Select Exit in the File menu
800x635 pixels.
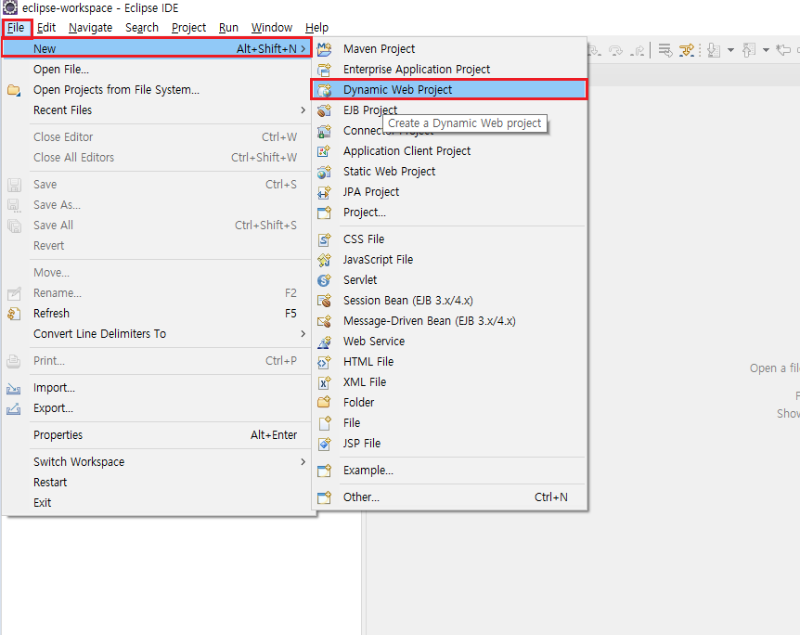[x=157, y=502]
